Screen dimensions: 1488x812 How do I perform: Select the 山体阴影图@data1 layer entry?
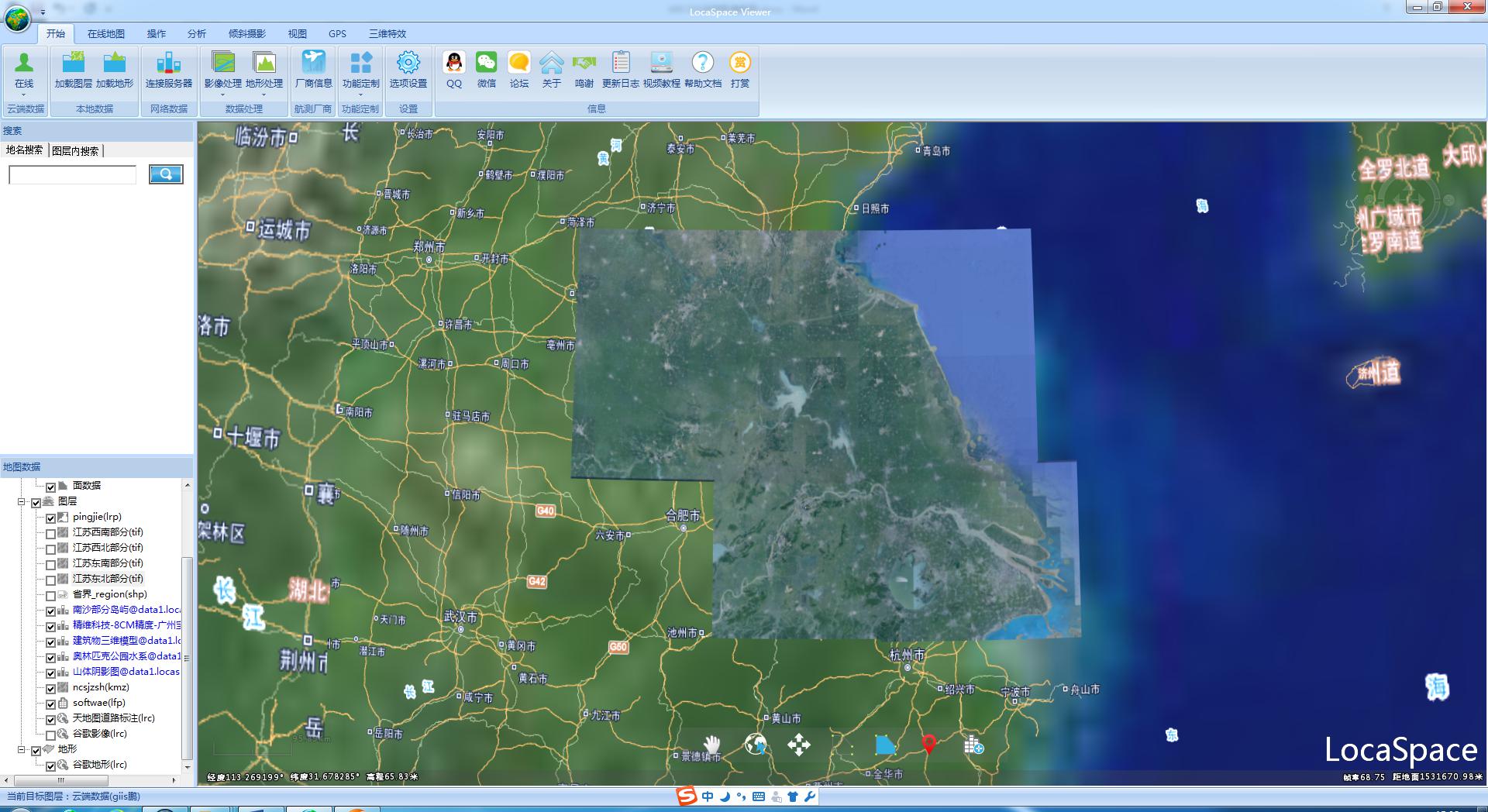[126, 672]
